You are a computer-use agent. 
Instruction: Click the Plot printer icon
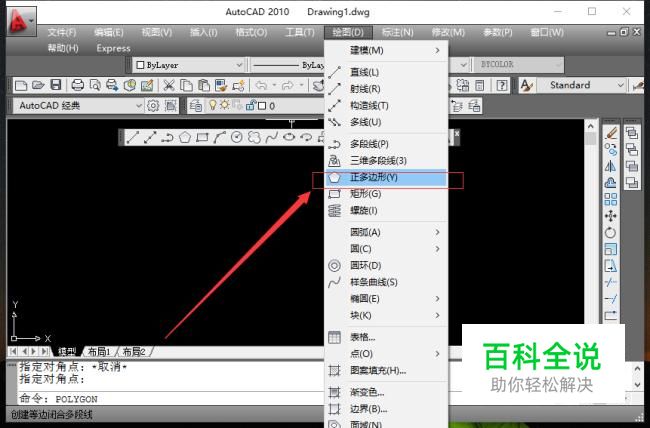pyautogui.click(x=78, y=85)
